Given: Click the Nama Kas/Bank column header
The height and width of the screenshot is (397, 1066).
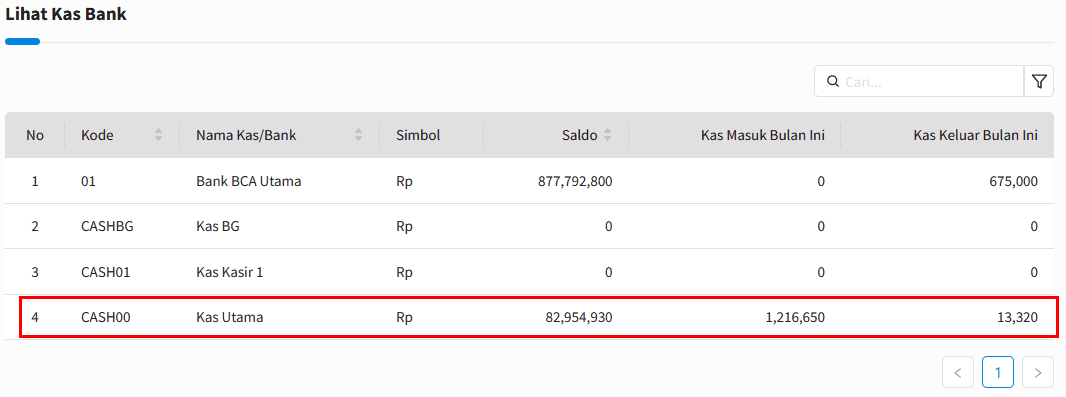Looking at the screenshot, I should (246, 135).
